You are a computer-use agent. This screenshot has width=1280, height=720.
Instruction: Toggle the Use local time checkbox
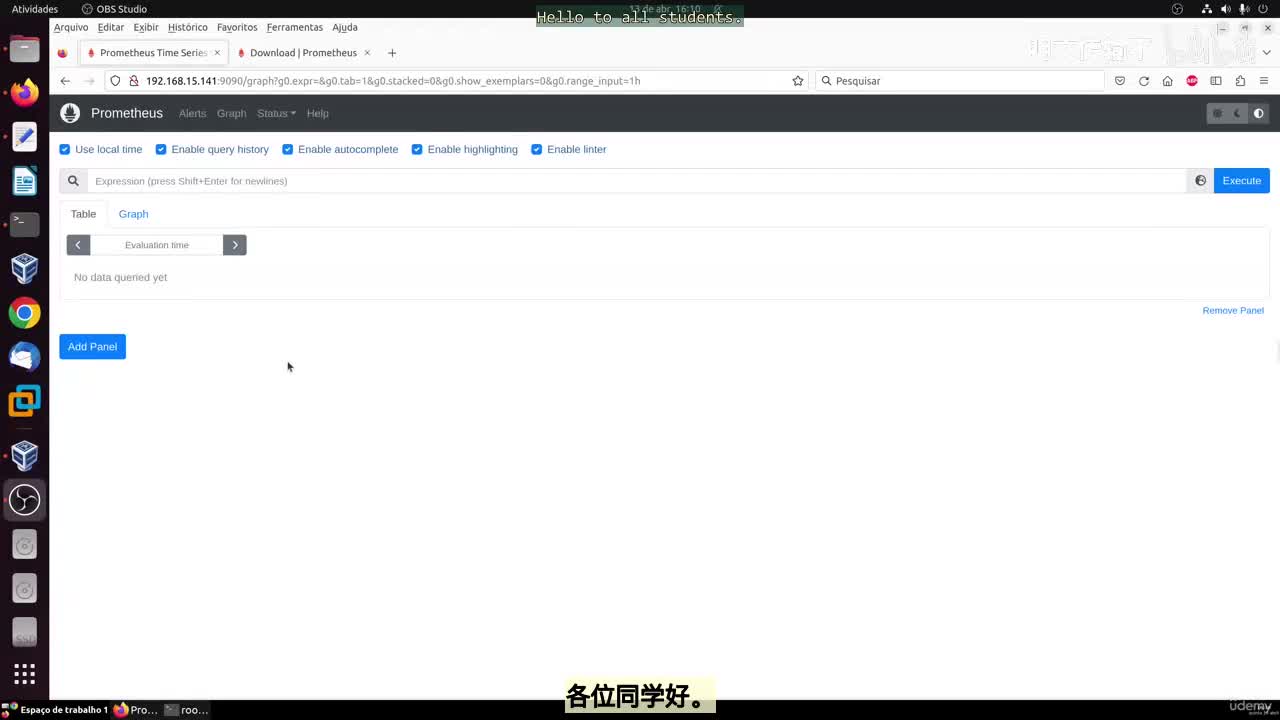coord(65,149)
